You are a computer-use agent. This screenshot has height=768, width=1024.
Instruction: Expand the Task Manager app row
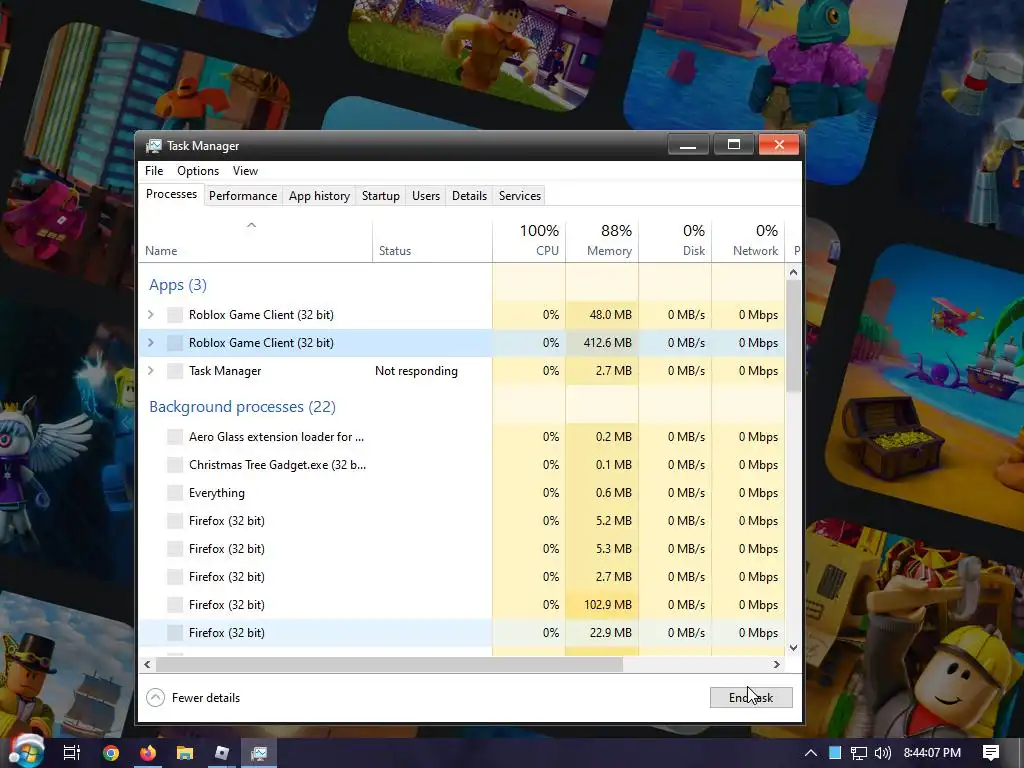151,371
